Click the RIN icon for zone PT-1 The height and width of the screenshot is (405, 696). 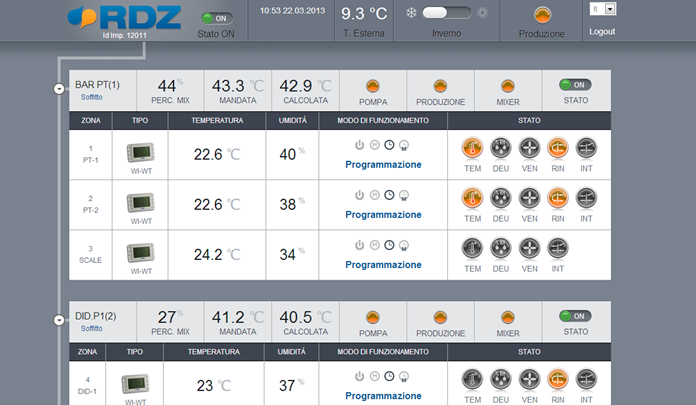point(558,148)
